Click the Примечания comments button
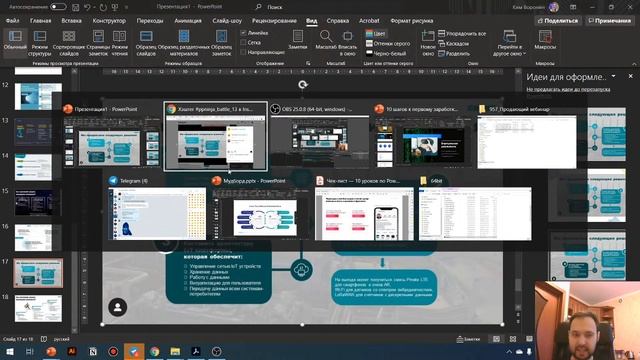The height and width of the screenshot is (360, 640). (x=610, y=20)
